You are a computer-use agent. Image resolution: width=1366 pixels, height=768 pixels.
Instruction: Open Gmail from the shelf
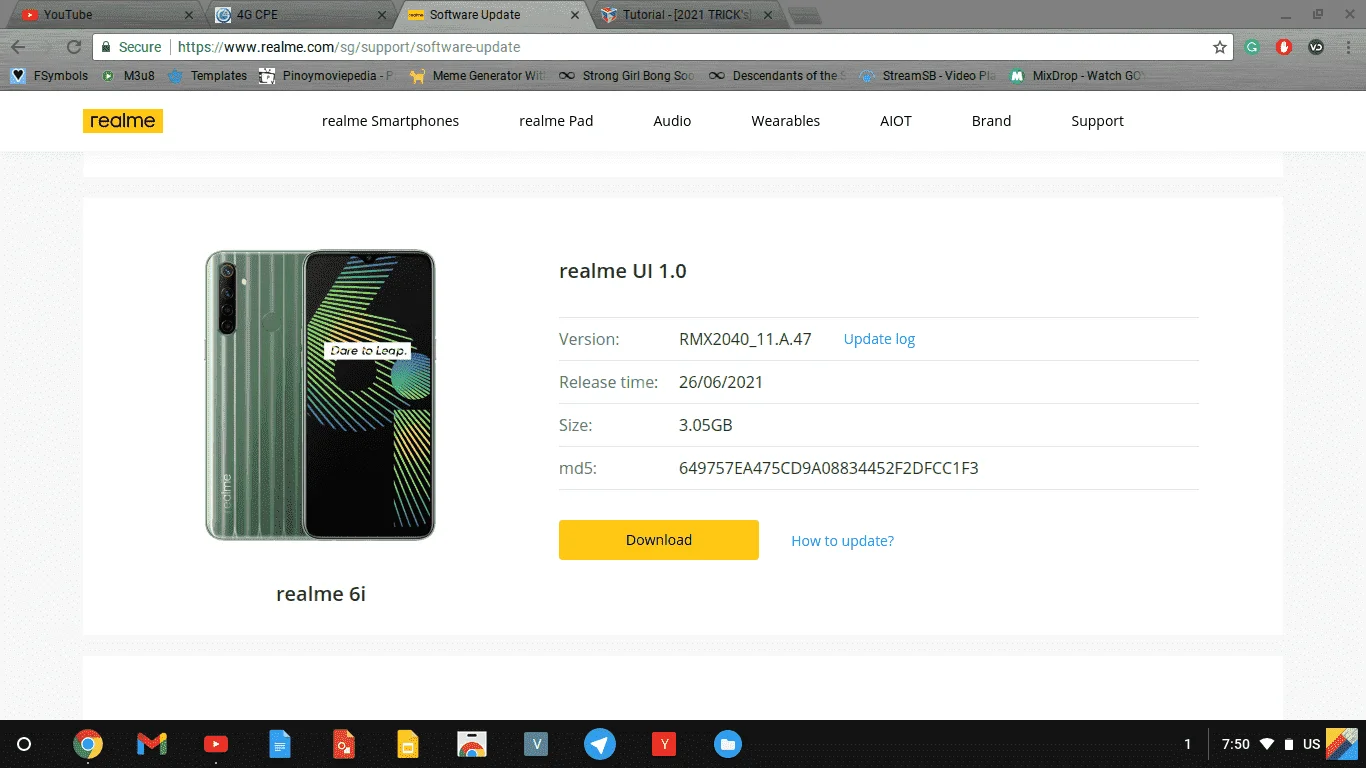coord(151,744)
